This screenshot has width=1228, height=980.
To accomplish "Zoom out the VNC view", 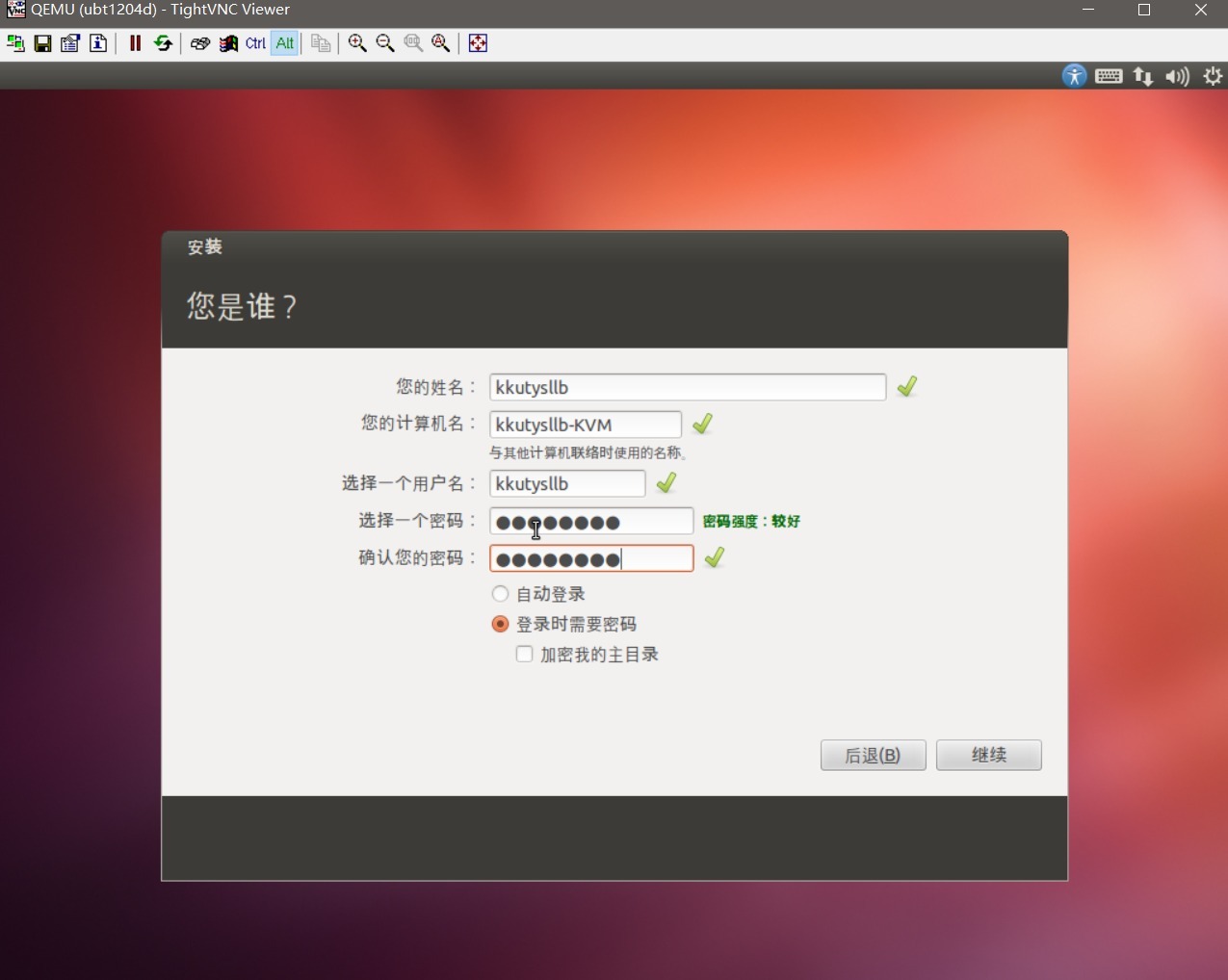I will point(385,43).
